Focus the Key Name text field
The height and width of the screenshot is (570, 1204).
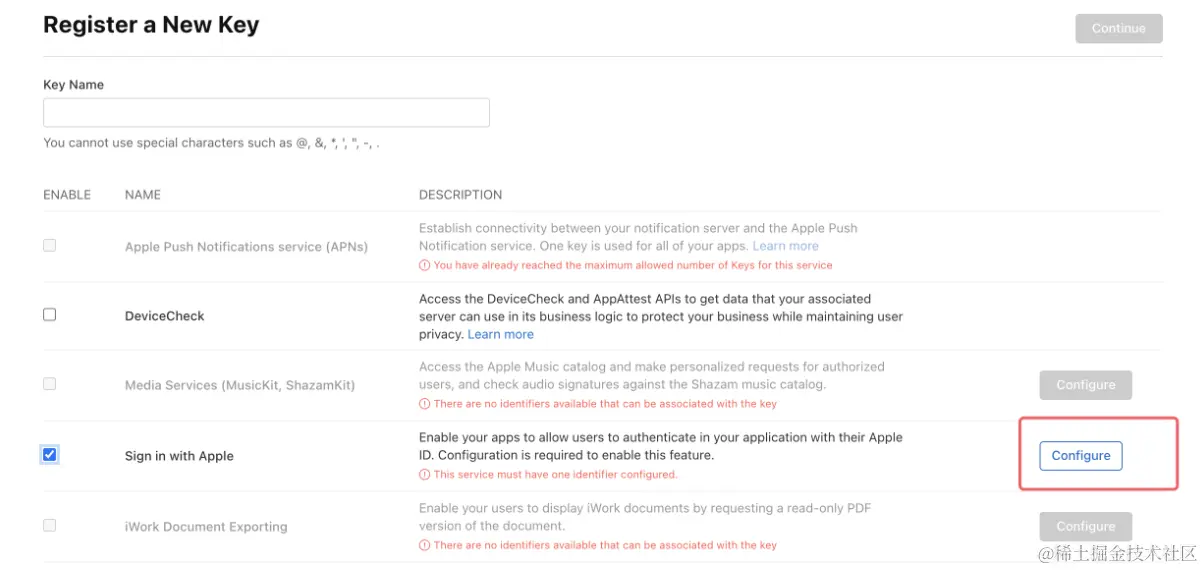[266, 112]
